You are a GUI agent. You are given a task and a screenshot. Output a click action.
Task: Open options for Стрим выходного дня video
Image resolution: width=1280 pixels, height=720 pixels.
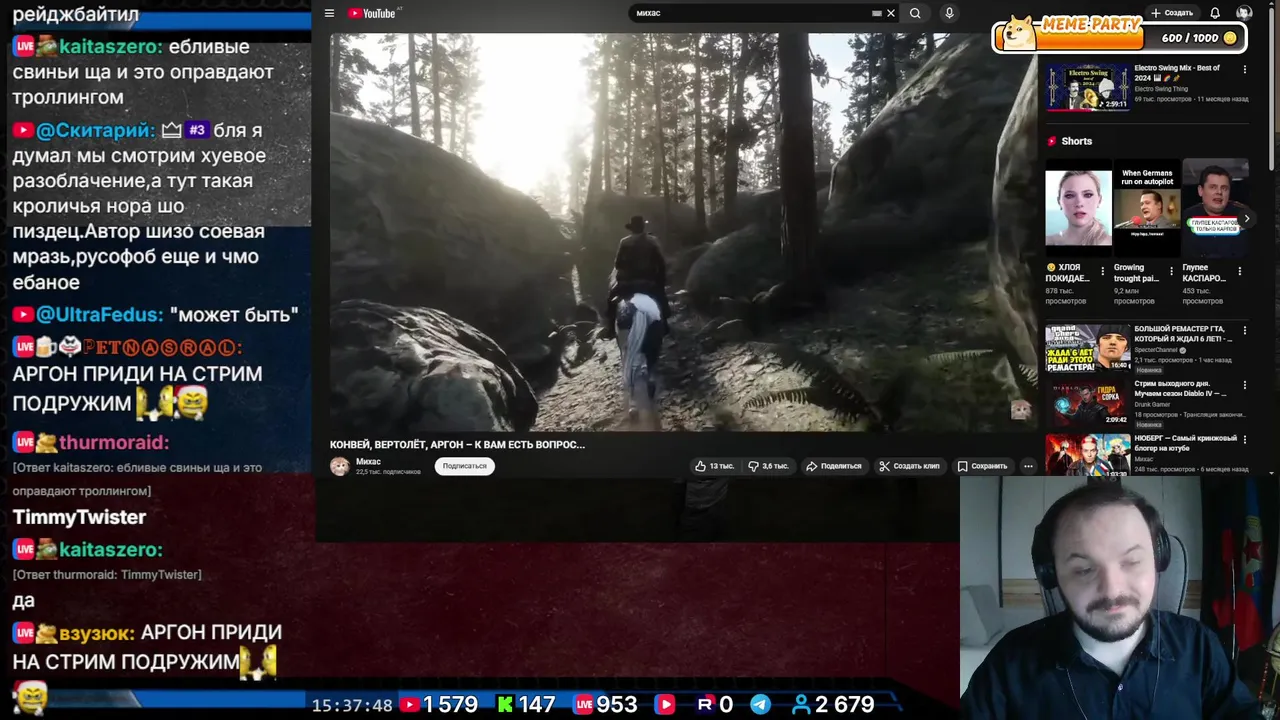click(1244, 385)
